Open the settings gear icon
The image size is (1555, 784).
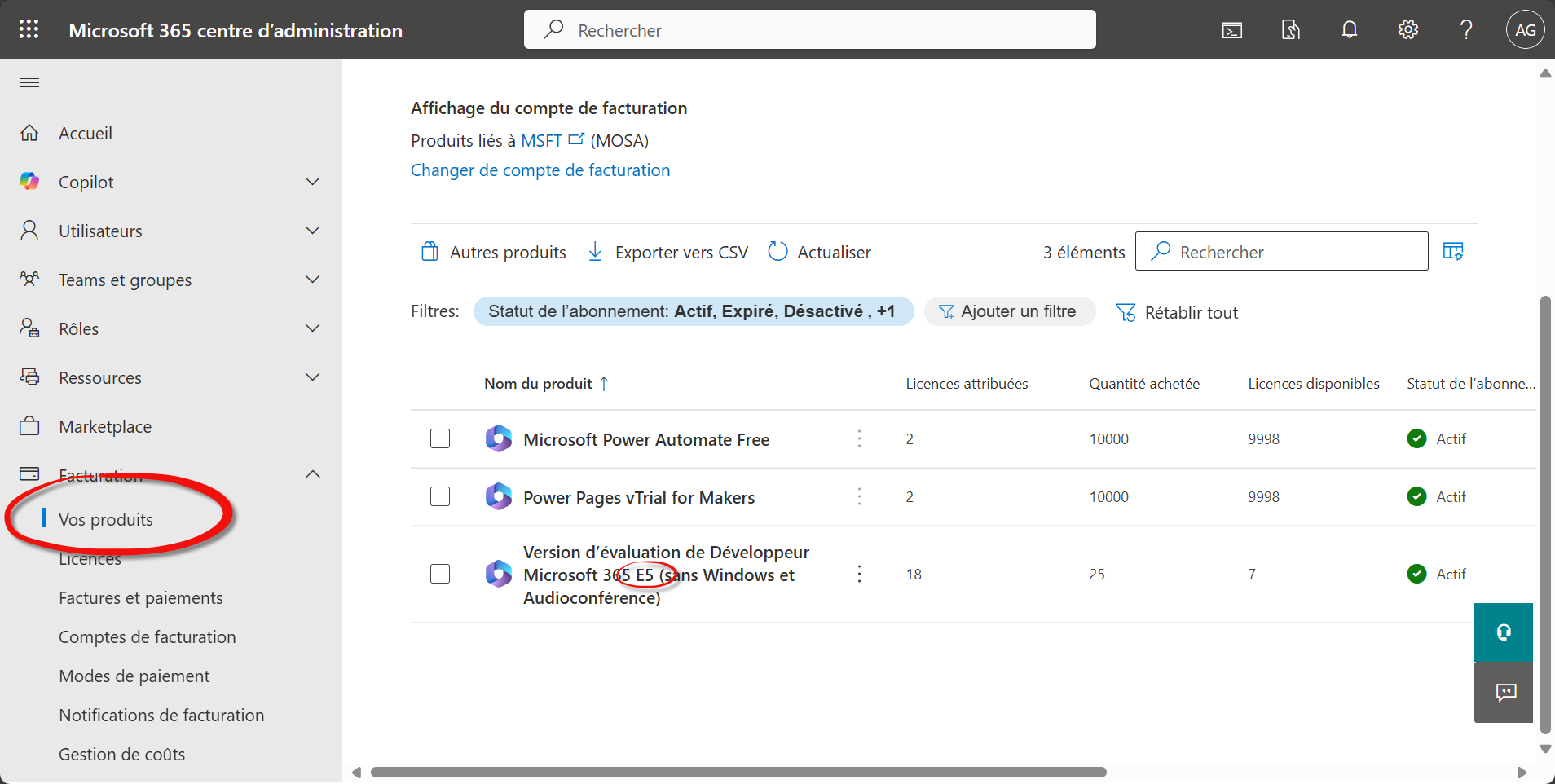click(1407, 30)
